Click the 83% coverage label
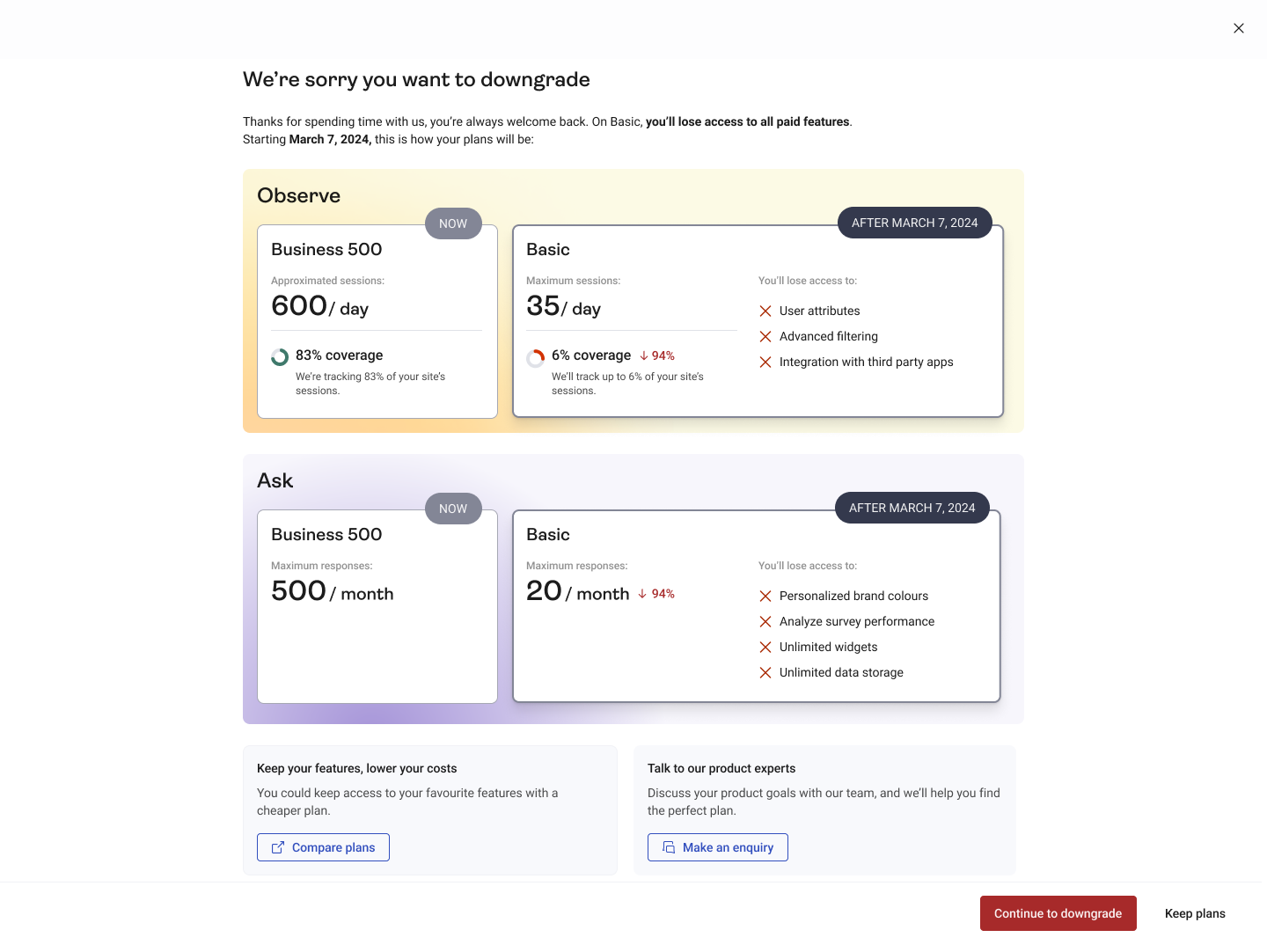This screenshot has height=952, width=1267. pos(340,355)
